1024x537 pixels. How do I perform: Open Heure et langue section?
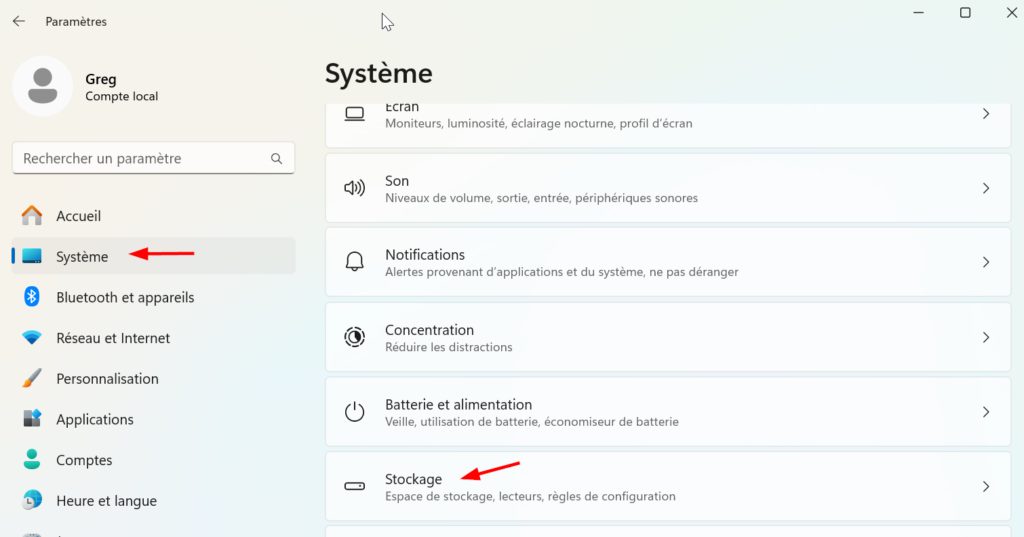pos(153,500)
